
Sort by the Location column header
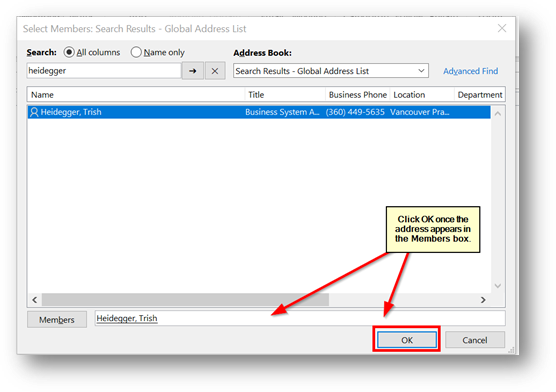click(422, 95)
